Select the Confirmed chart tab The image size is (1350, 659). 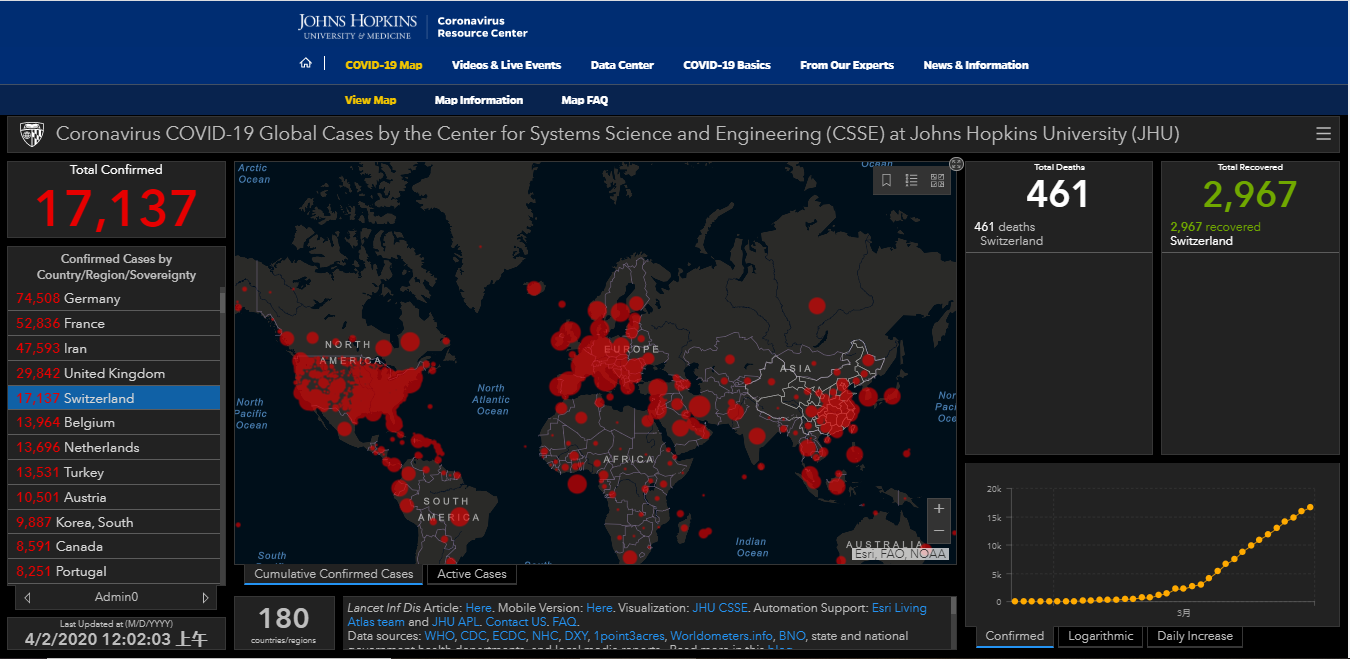tap(1015, 636)
